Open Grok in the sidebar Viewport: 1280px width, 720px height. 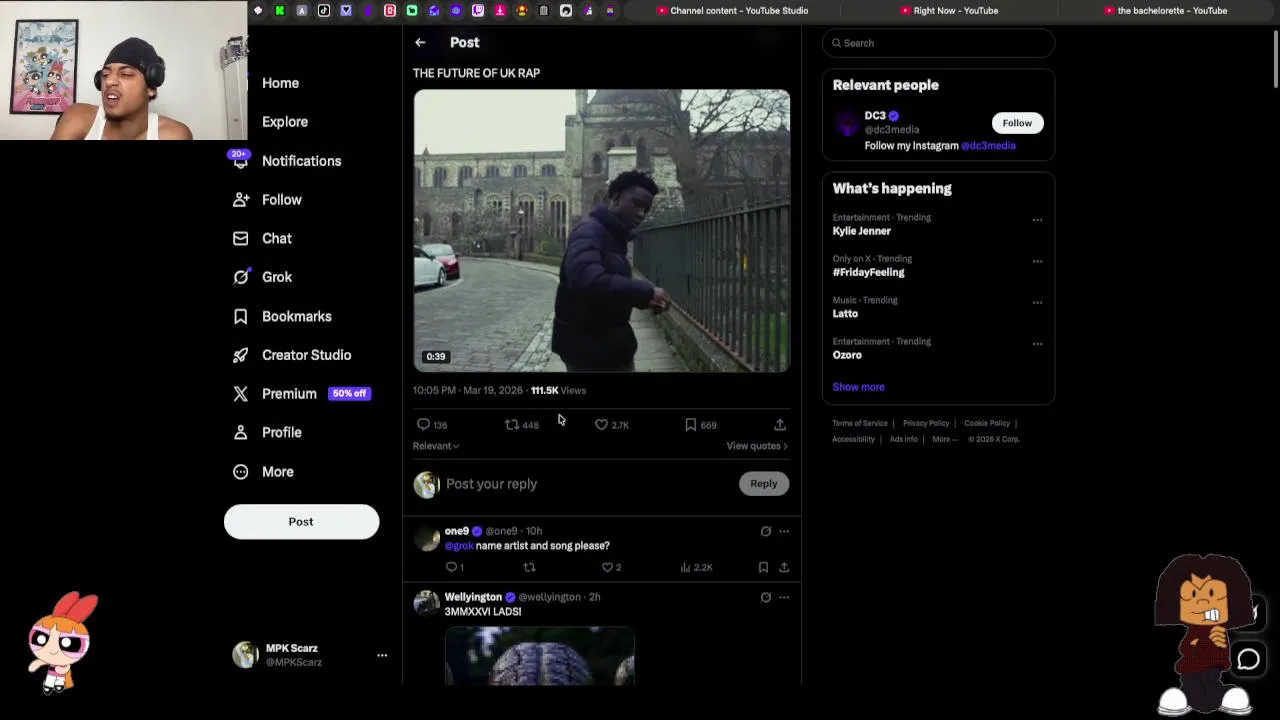277,277
